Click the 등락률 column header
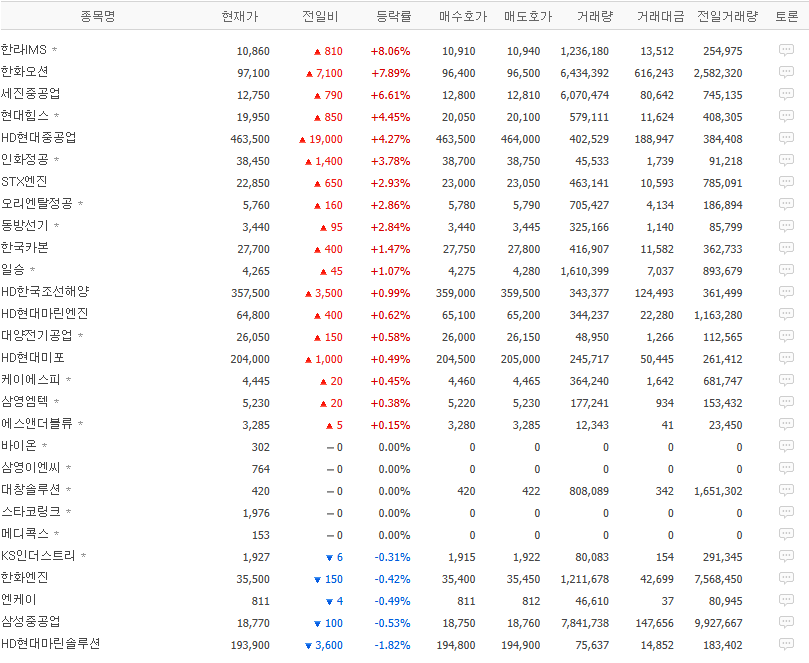Screen dimensions: 809x663 (394, 17)
